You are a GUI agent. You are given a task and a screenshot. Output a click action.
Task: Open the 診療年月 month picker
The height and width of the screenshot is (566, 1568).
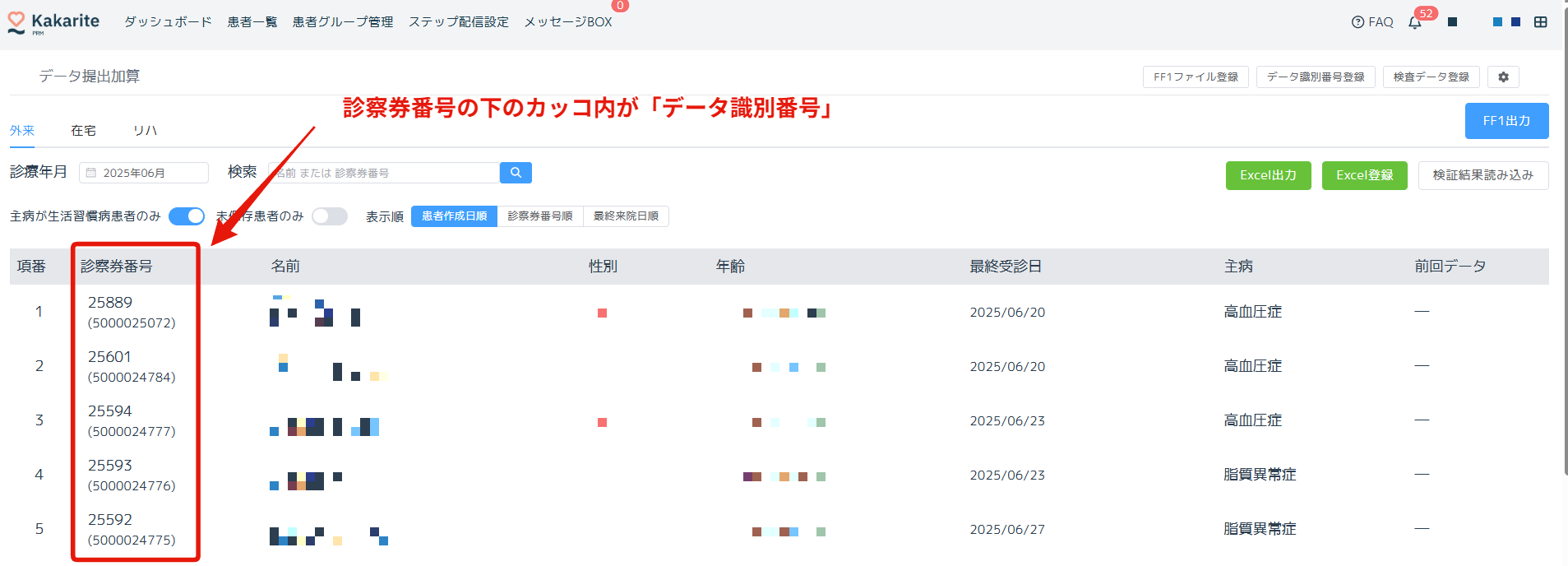144,173
